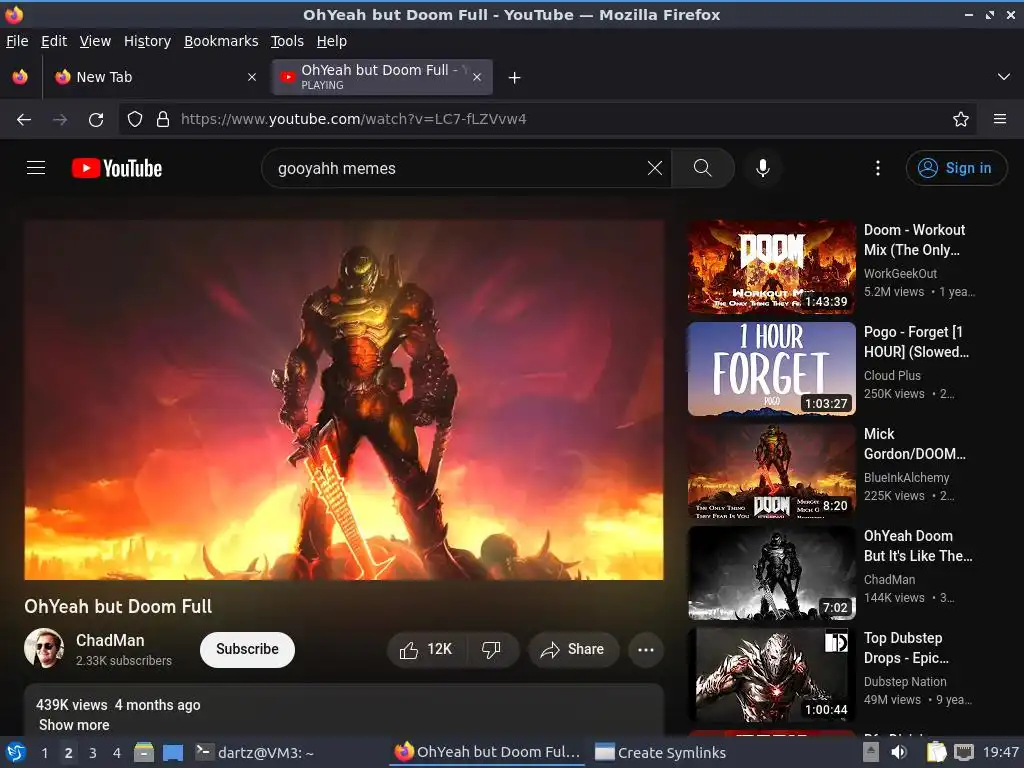Image resolution: width=1024 pixels, height=768 pixels.
Task: Open the ChadMan channel name link
Action: (x=110, y=640)
